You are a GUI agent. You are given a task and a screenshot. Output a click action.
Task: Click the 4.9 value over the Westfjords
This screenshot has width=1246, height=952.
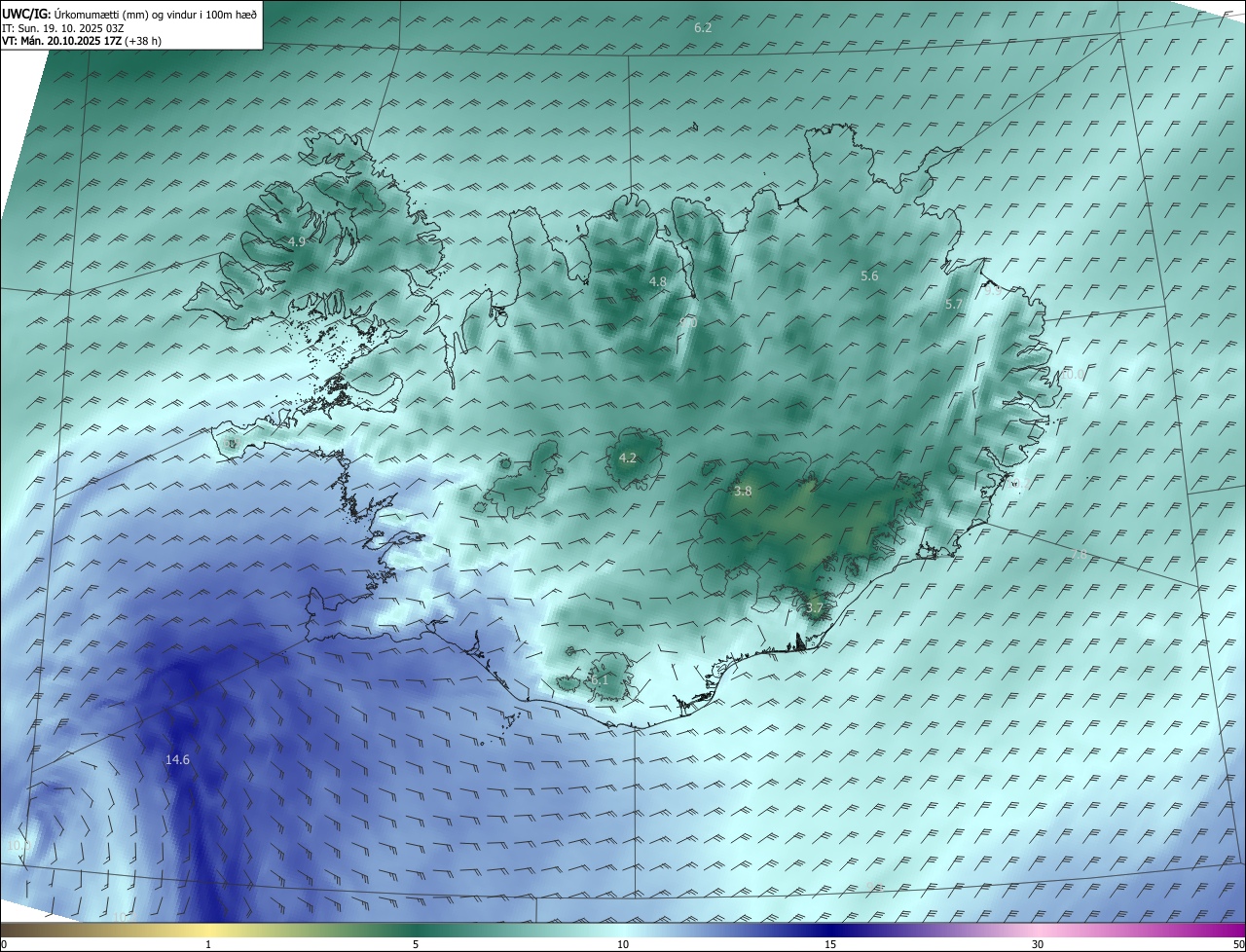pos(297,241)
